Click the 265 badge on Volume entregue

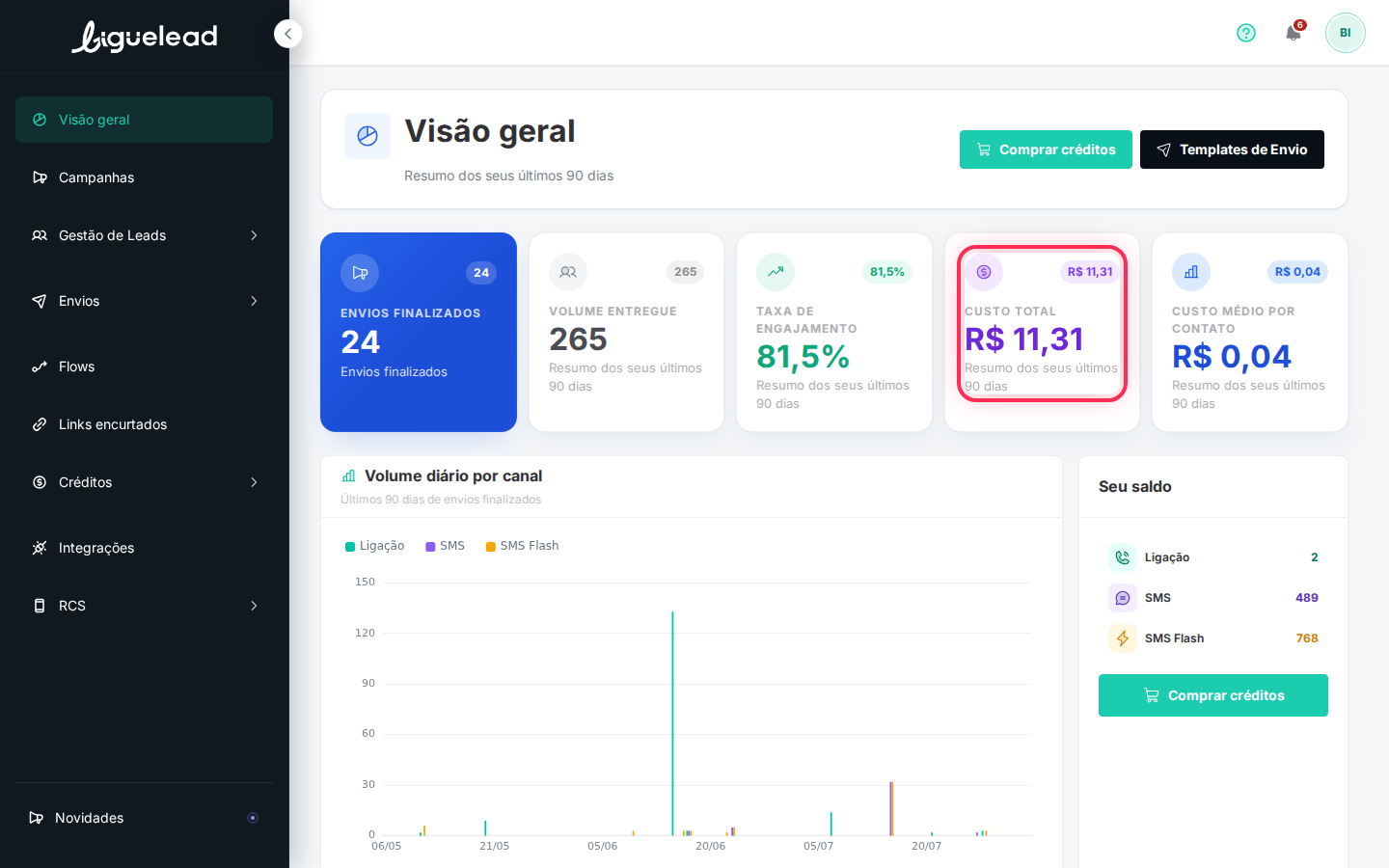(x=686, y=272)
